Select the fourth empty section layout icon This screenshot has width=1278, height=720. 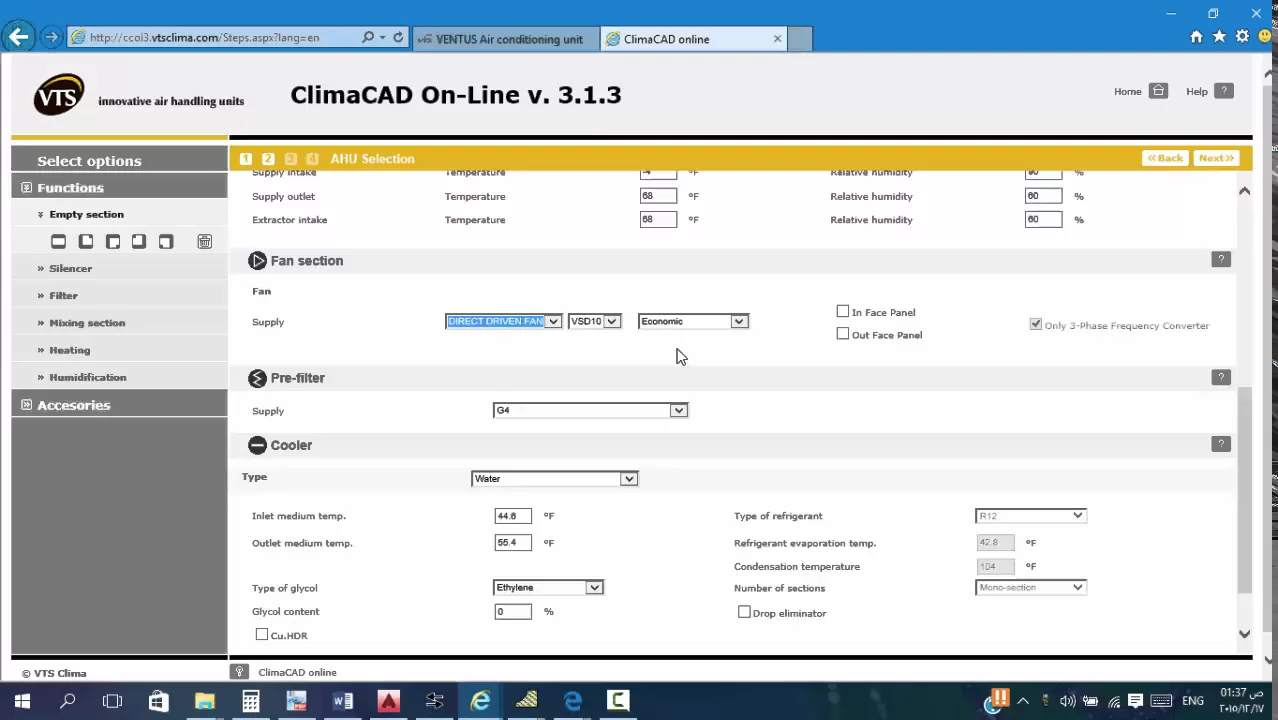point(139,241)
